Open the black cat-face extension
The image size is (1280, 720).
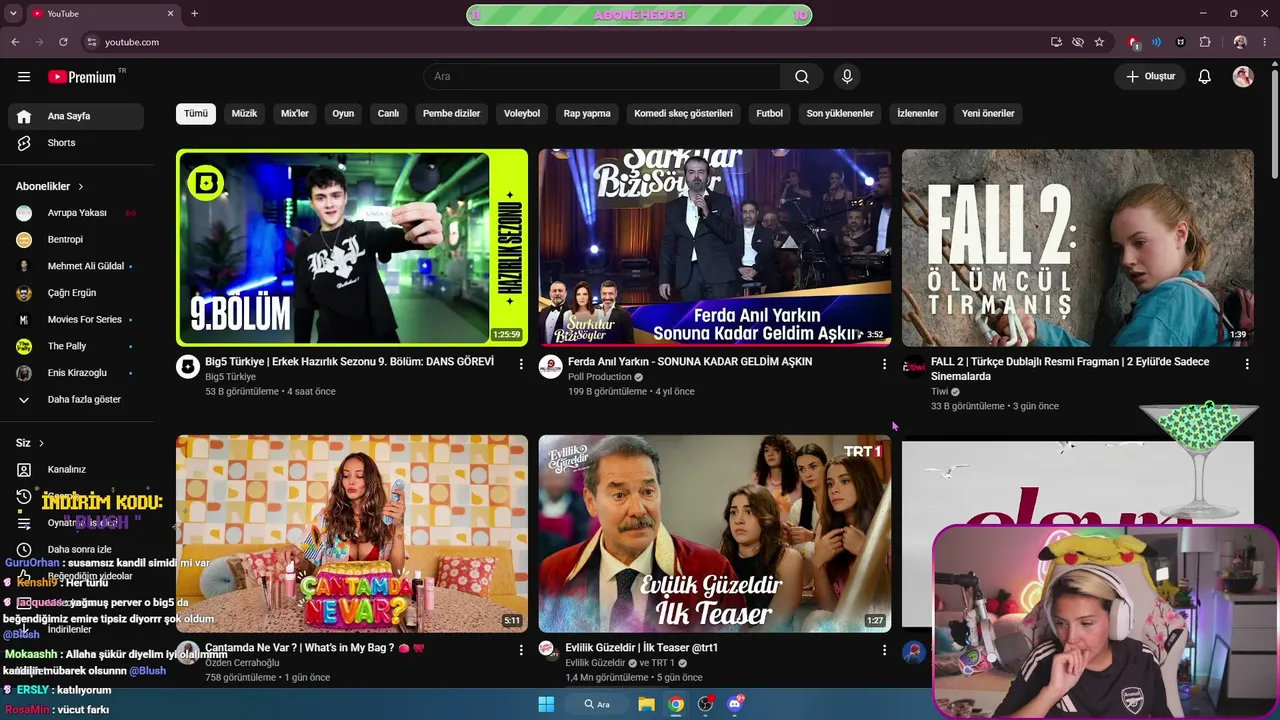point(1181,42)
